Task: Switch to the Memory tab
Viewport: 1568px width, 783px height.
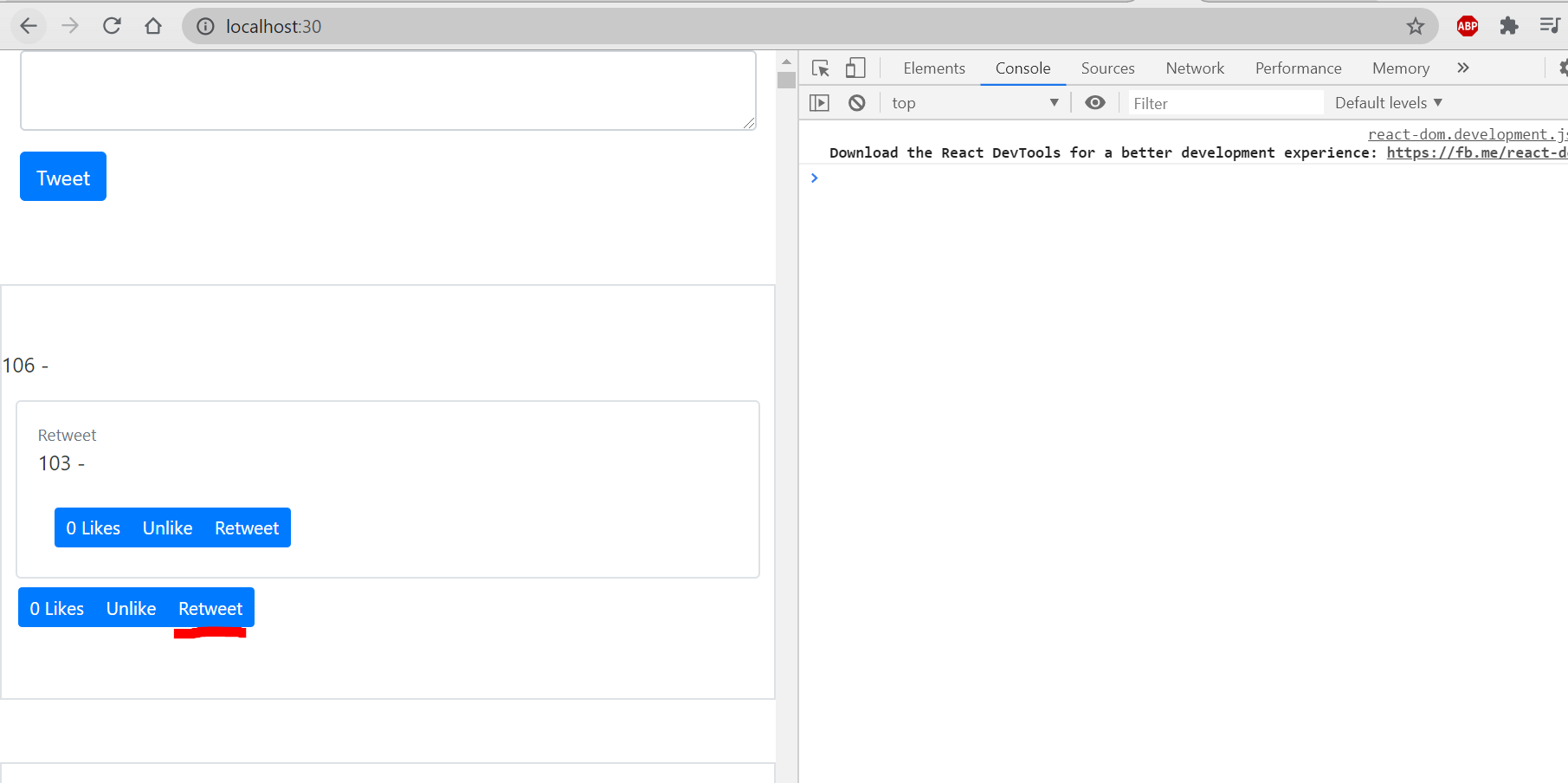Action: [1400, 68]
